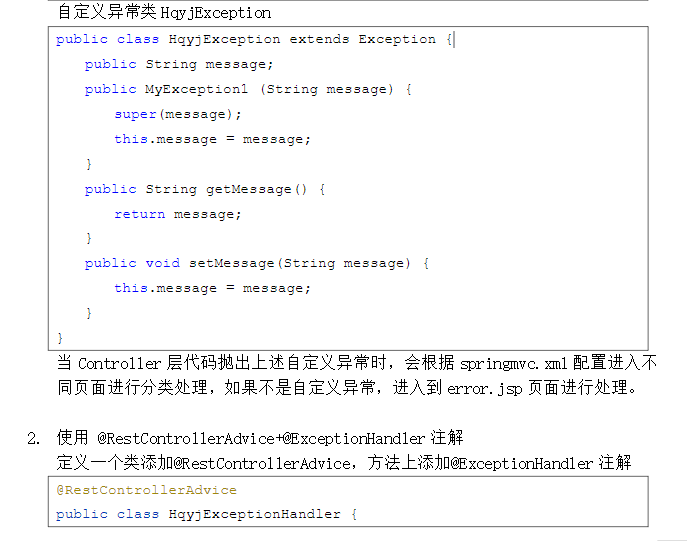Click the return message statement

tap(178, 214)
